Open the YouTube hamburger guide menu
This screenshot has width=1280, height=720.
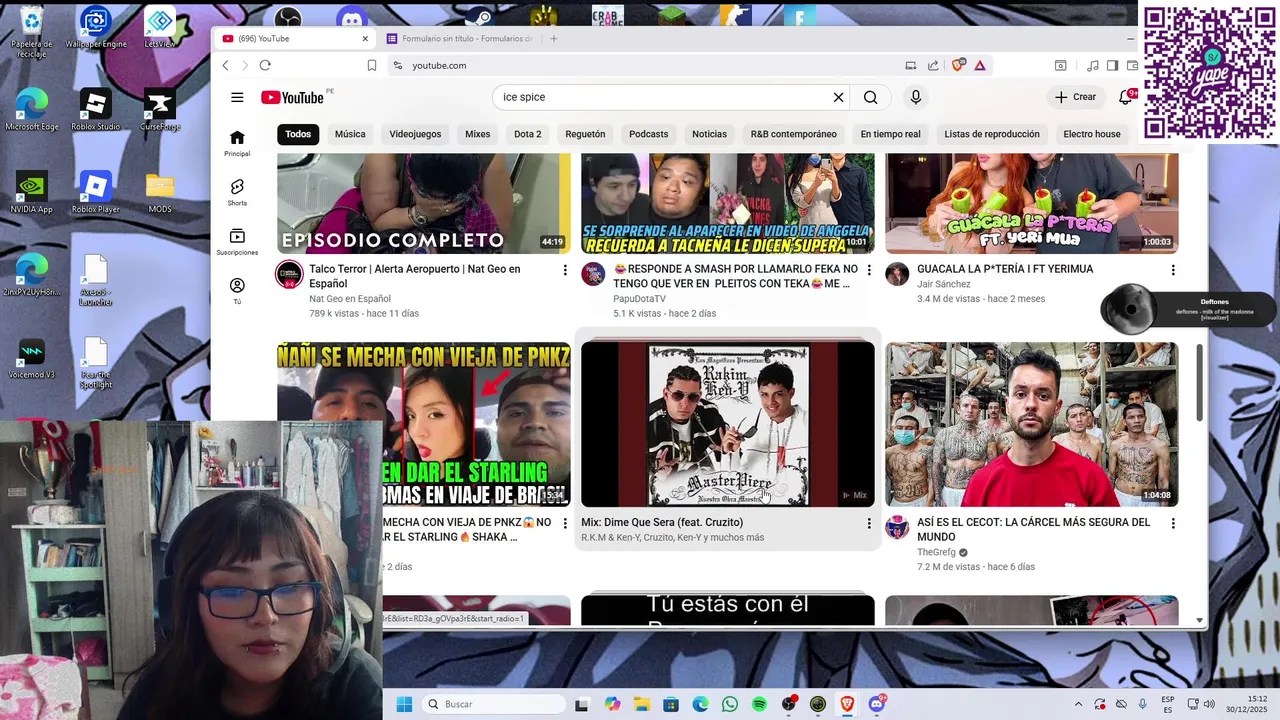[237, 97]
